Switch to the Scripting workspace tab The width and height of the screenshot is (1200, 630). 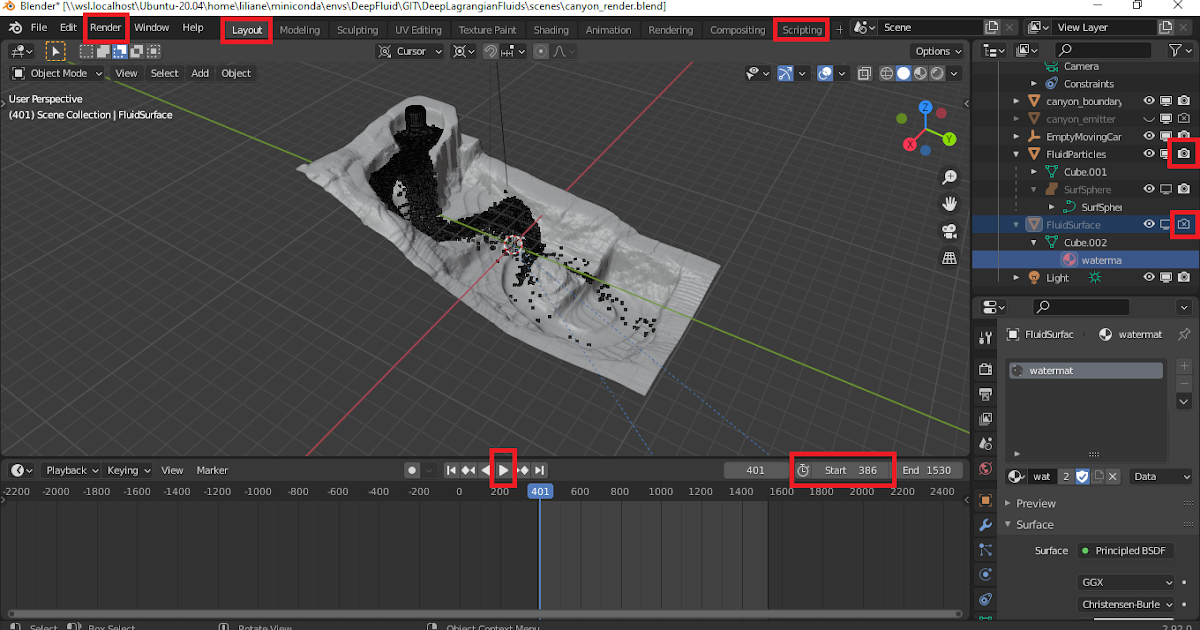tap(801, 29)
